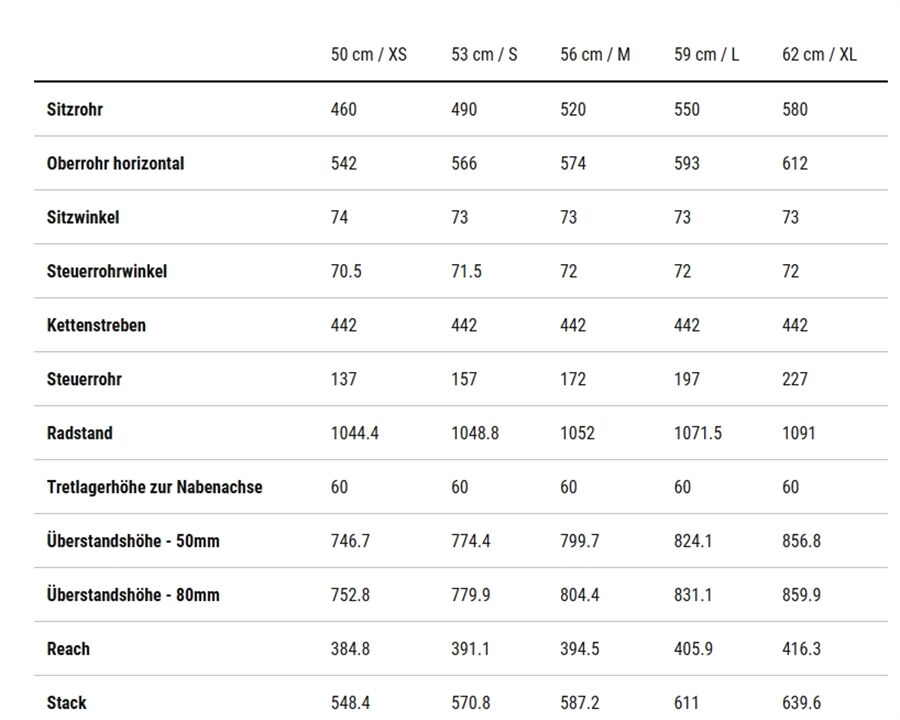Screen dimensions: 900x720
Task: Select the 59 cm / L column header
Action: click(706, 55)
